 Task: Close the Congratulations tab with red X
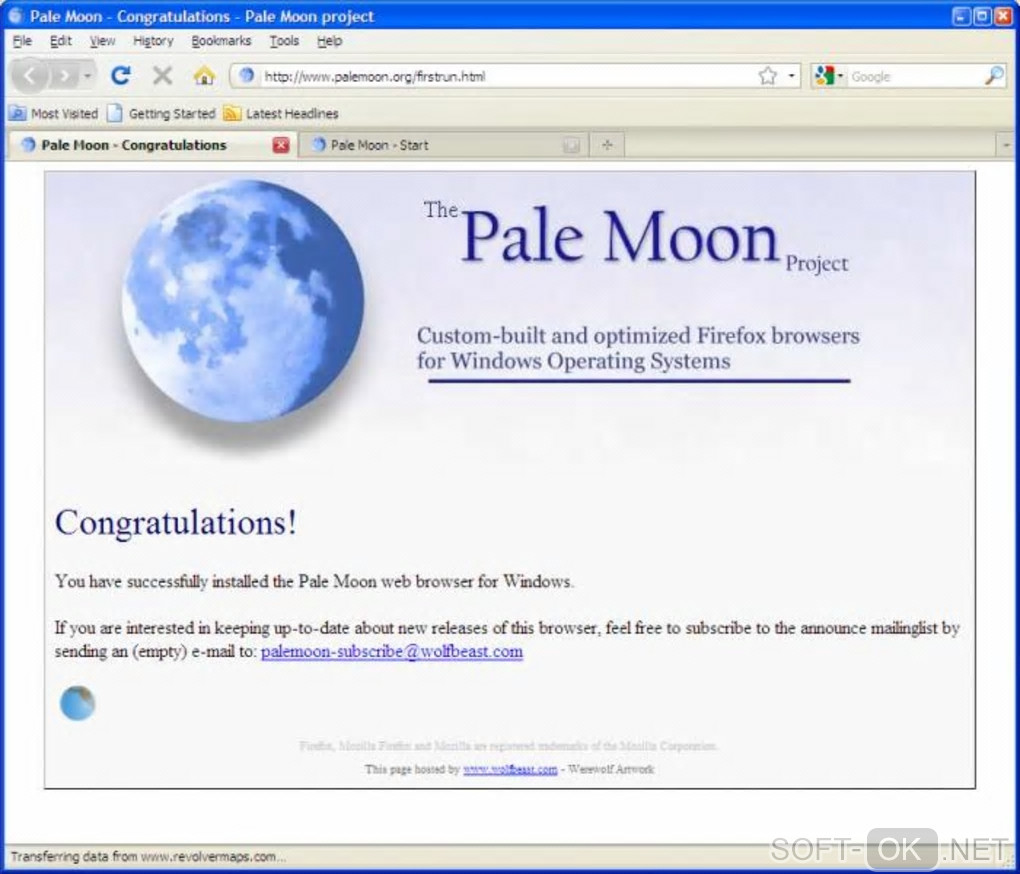[x=281, y=145]
